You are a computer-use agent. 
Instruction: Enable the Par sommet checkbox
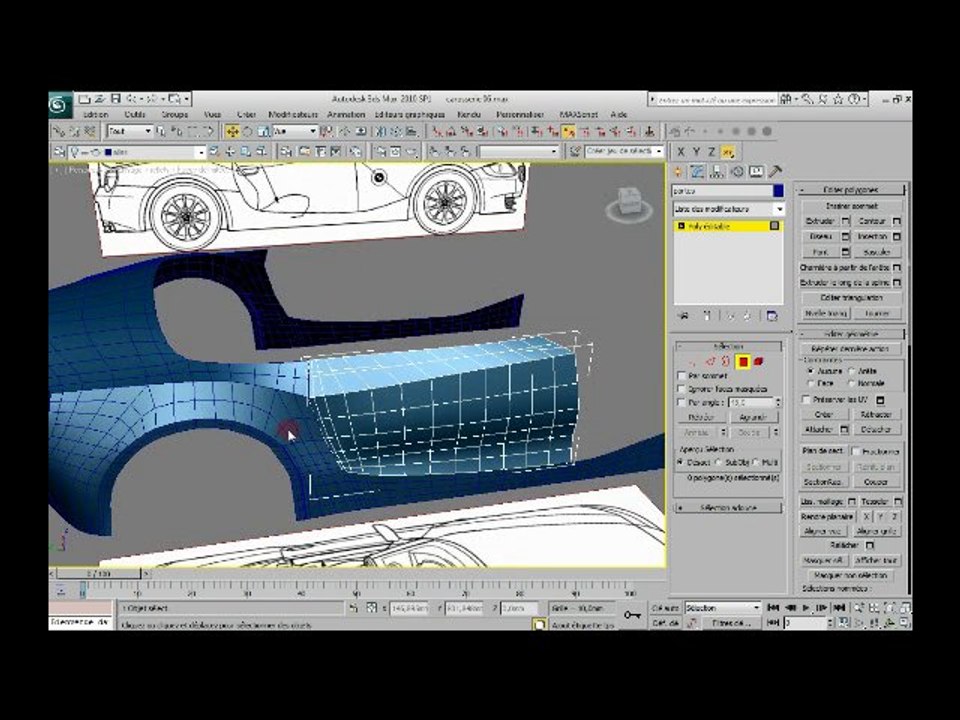click(x=681, y=375)
